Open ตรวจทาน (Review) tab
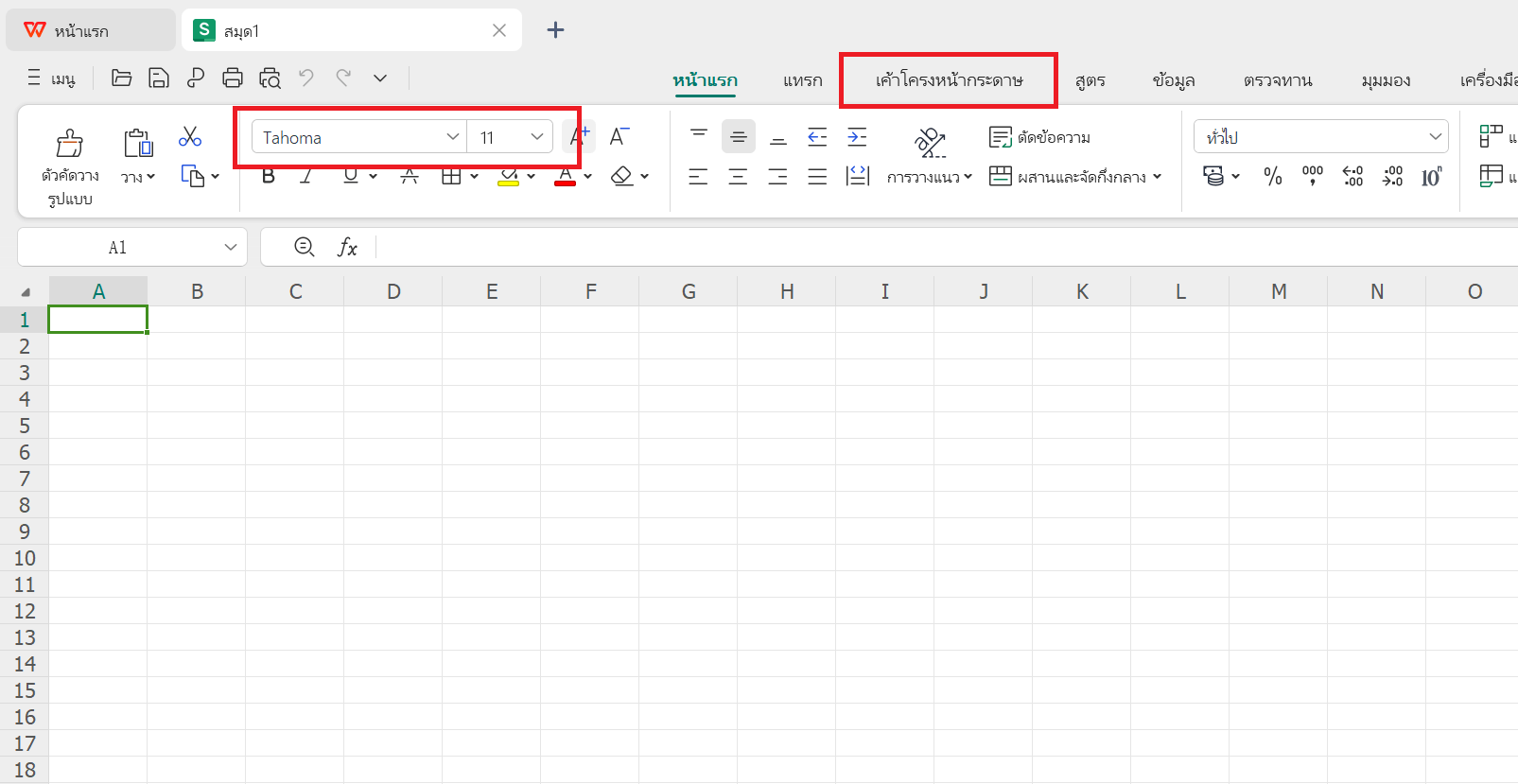The image size is (1518, 784). (x=1278, y=80)
